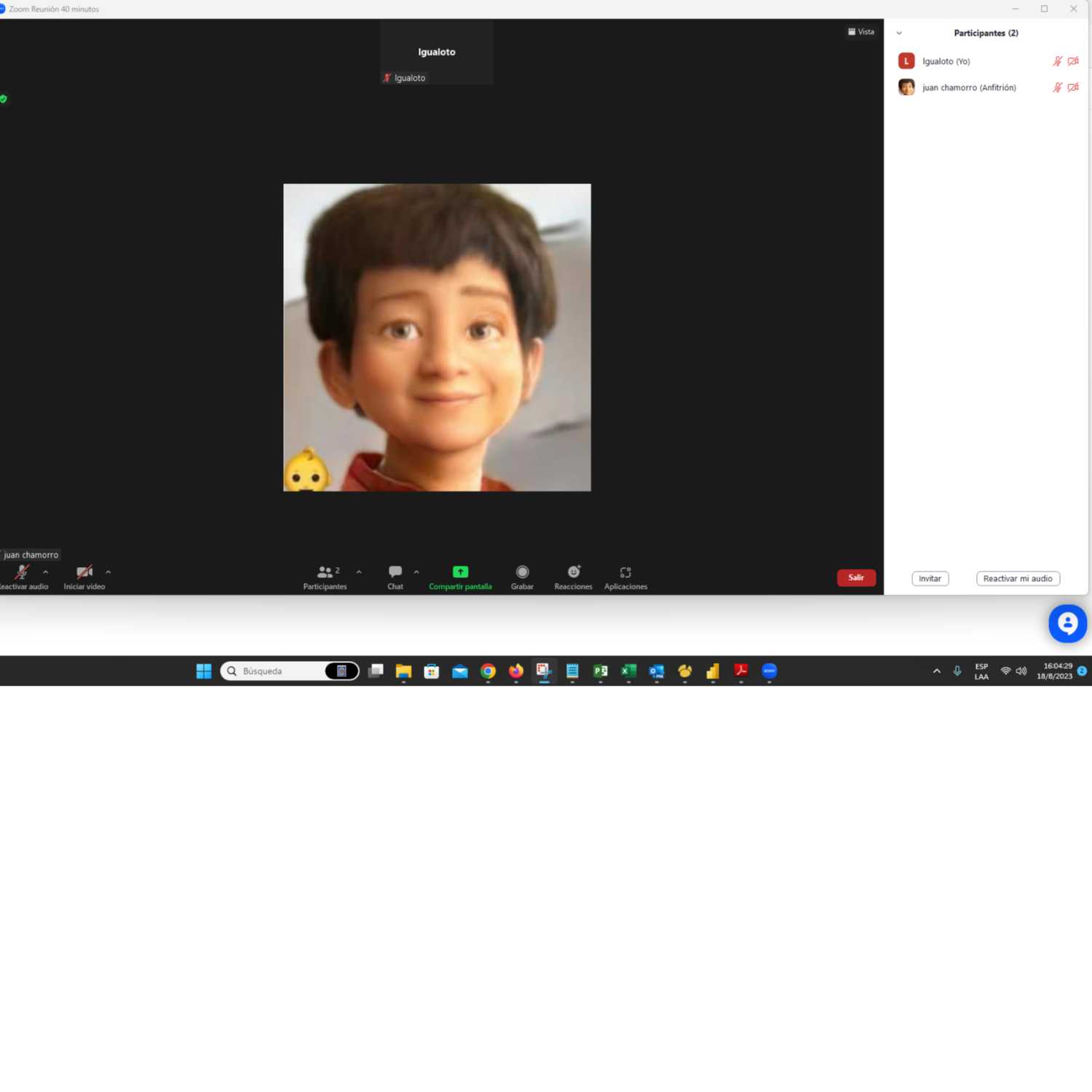1092x1092 pixels.
Task: Switch to the Zoom icon in the taskbar
Action: (x=769, y=671)
